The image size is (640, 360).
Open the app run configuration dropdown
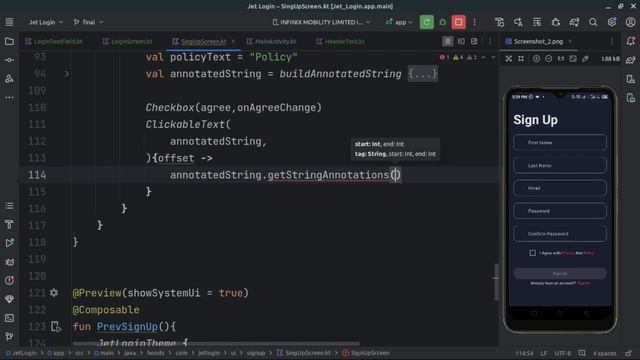(399, 22)
